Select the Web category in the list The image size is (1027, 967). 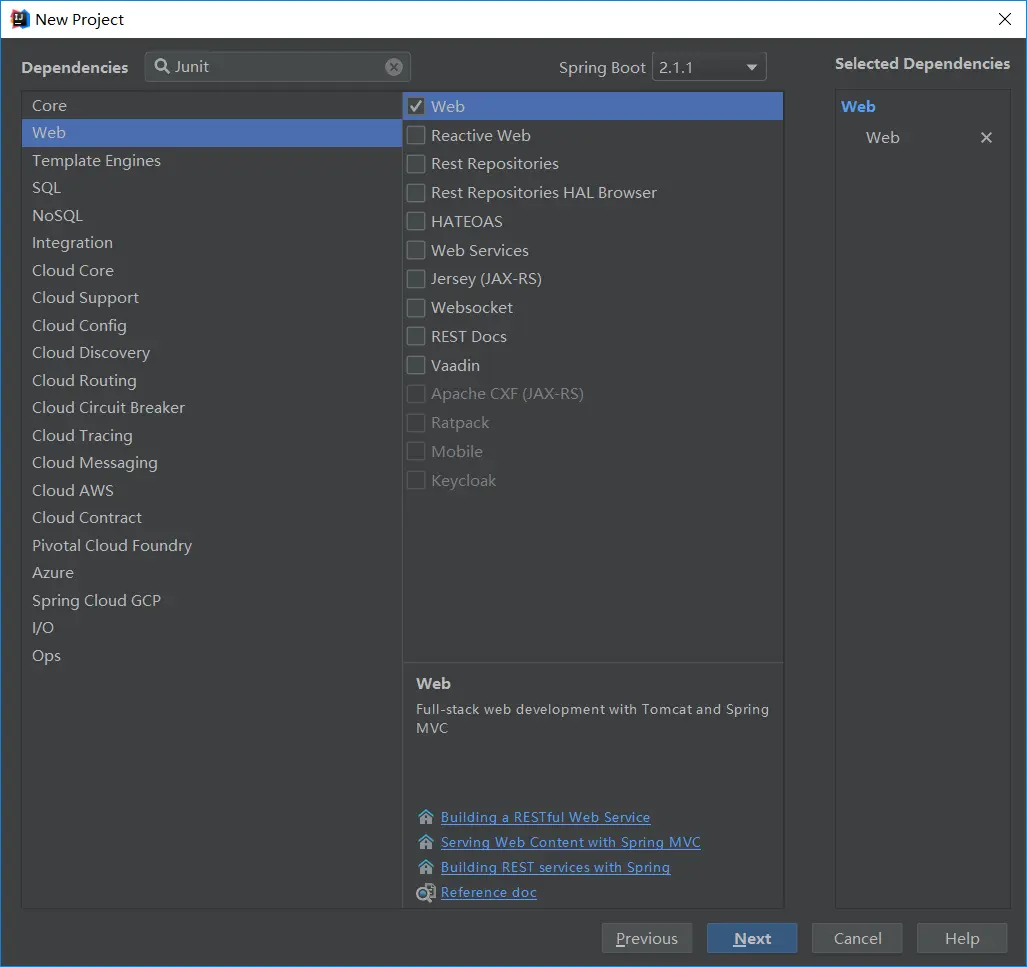(212, 133)
